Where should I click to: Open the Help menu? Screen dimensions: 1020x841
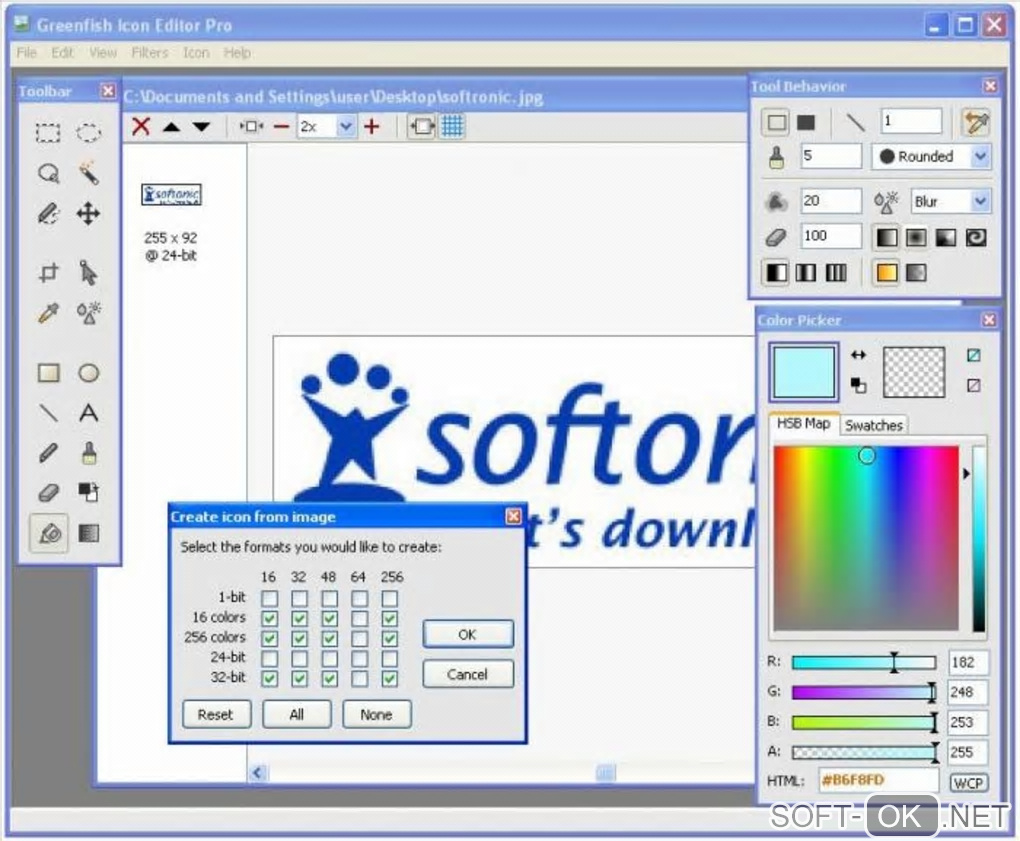tap(237, 53)
